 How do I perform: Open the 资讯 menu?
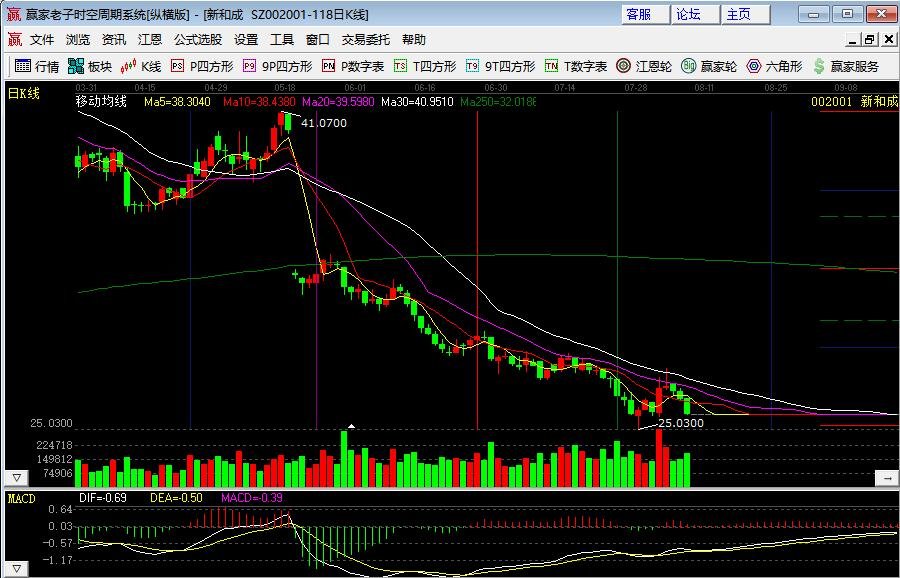coord(114,40)
